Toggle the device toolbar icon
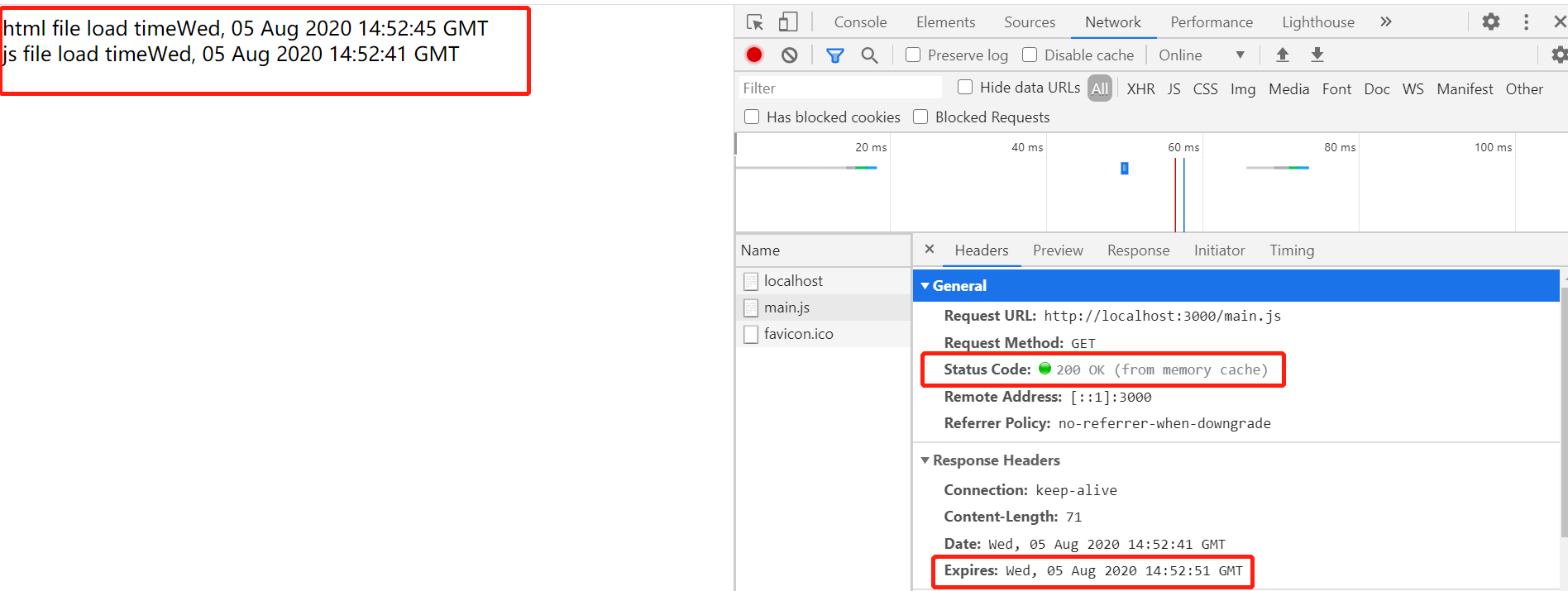 (x=787, y=22)
